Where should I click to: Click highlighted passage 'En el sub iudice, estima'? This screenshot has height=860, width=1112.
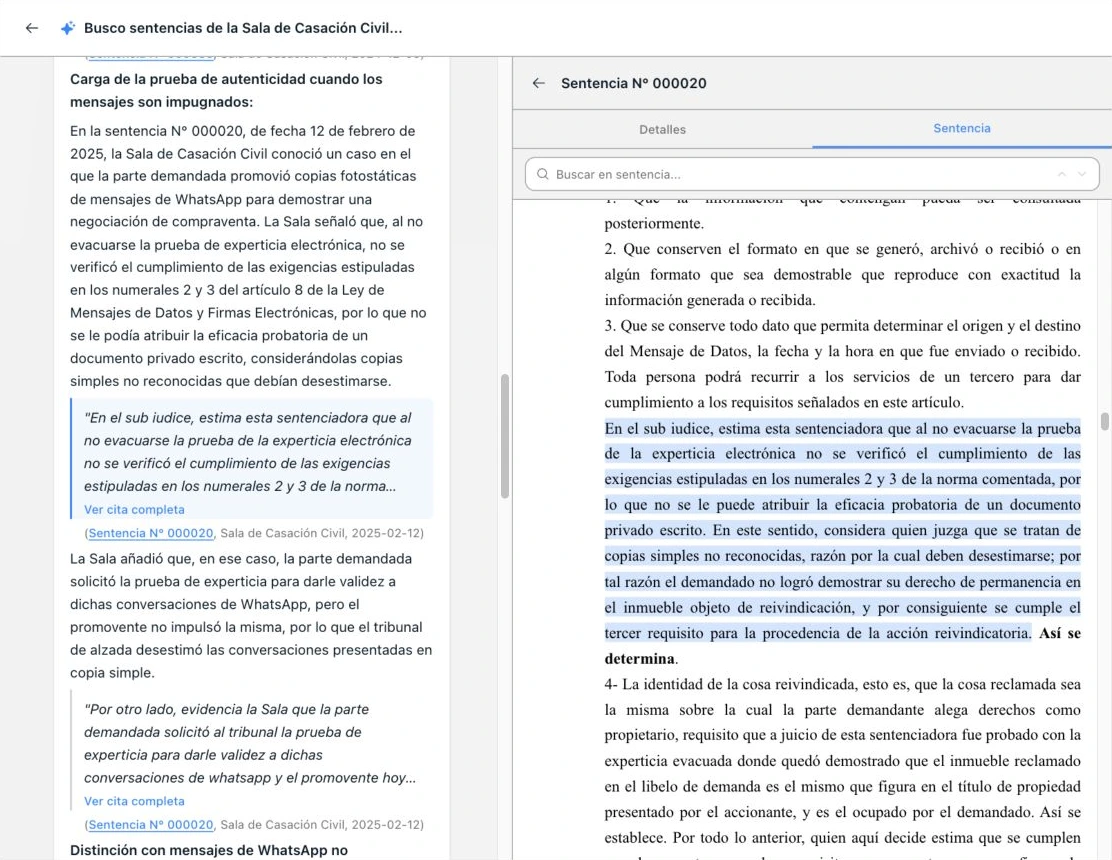point(843,530)
